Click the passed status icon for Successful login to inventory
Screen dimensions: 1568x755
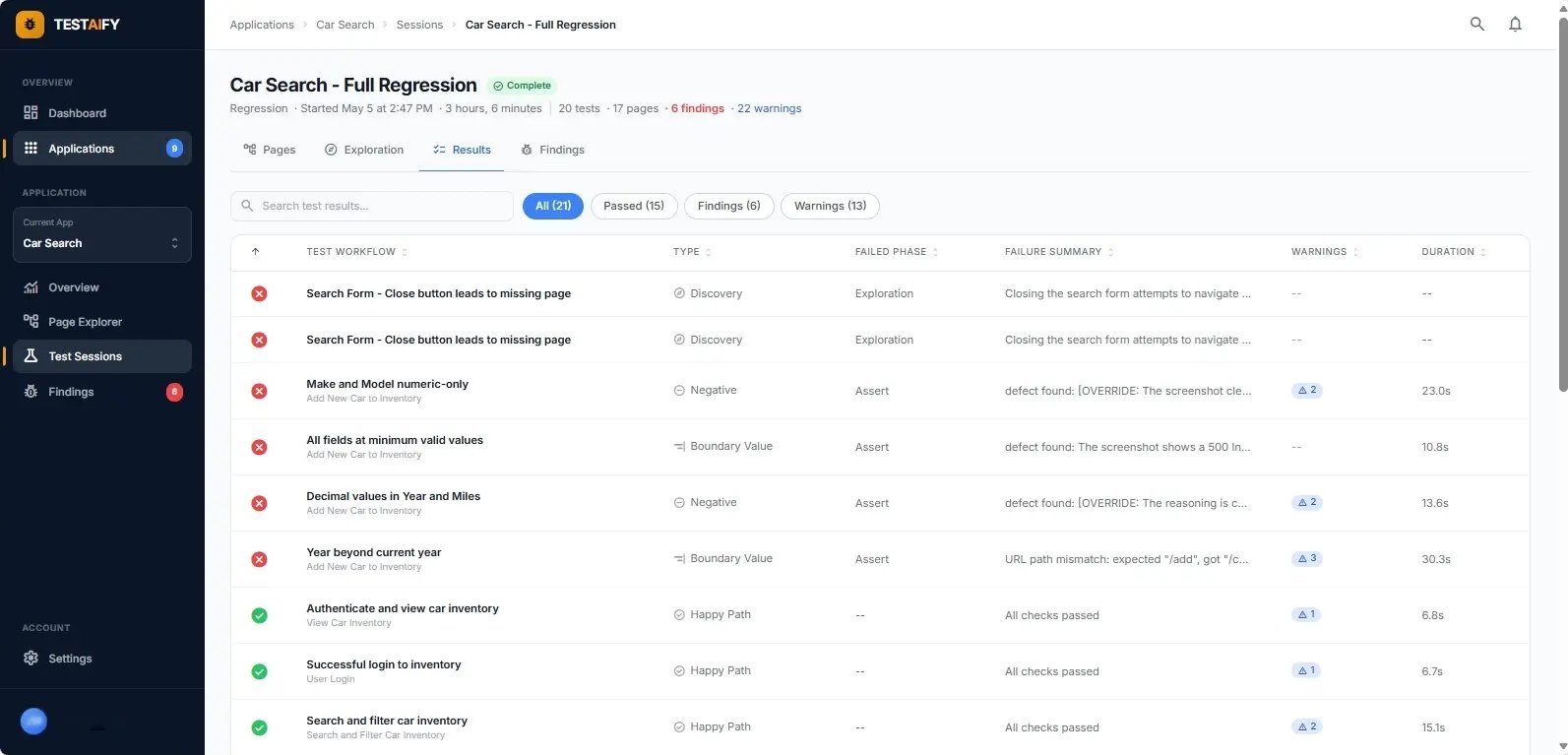point(259,671)
